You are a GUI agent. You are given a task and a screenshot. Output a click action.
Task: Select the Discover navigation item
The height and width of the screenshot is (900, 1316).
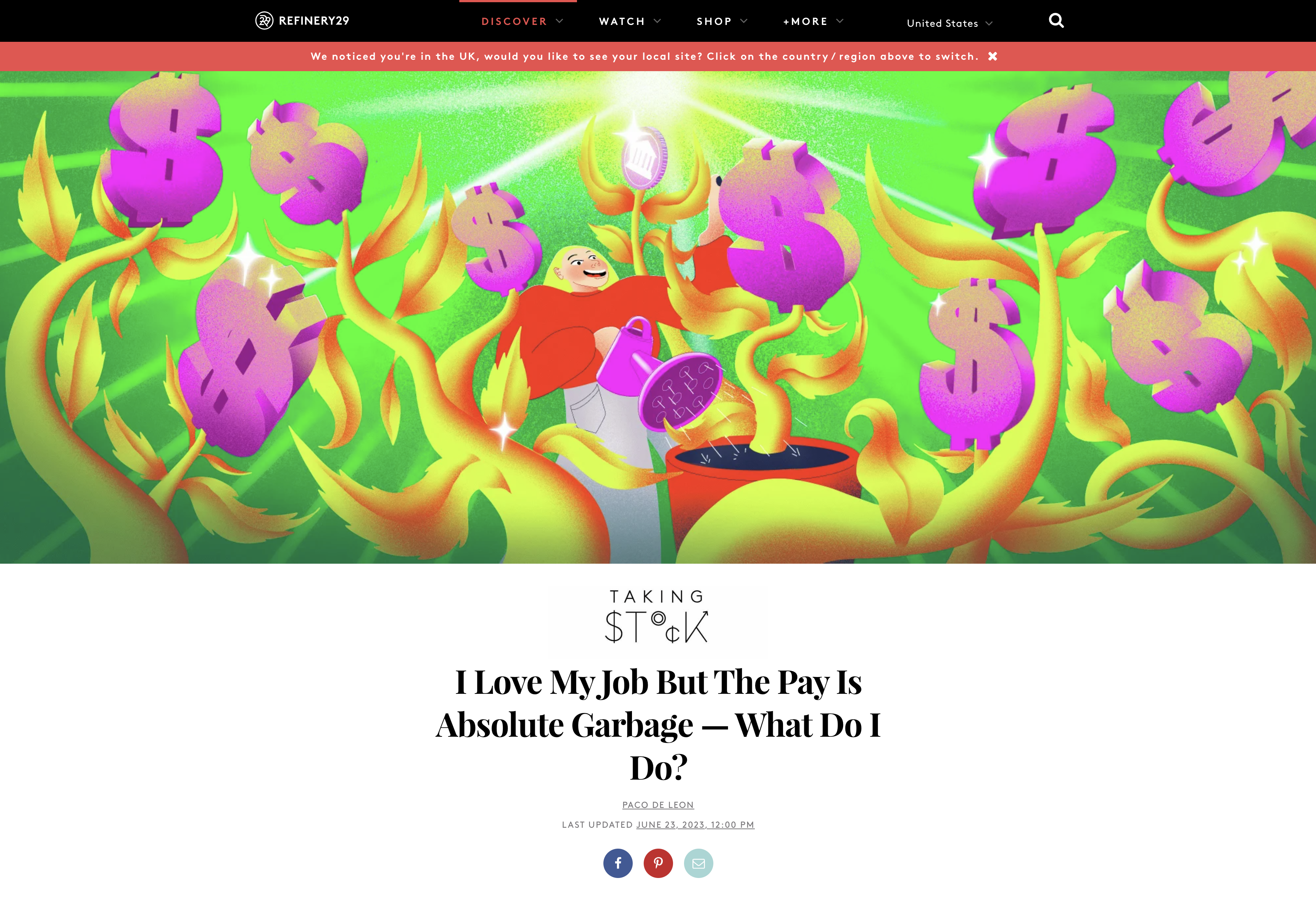coord(514,22)
